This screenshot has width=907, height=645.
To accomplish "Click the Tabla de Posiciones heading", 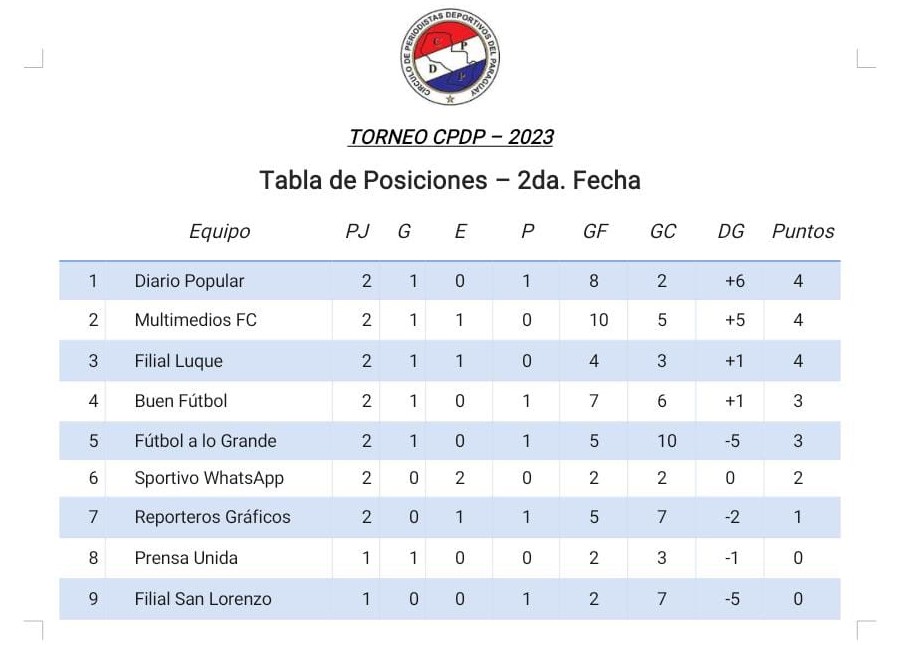I will 449,180.
